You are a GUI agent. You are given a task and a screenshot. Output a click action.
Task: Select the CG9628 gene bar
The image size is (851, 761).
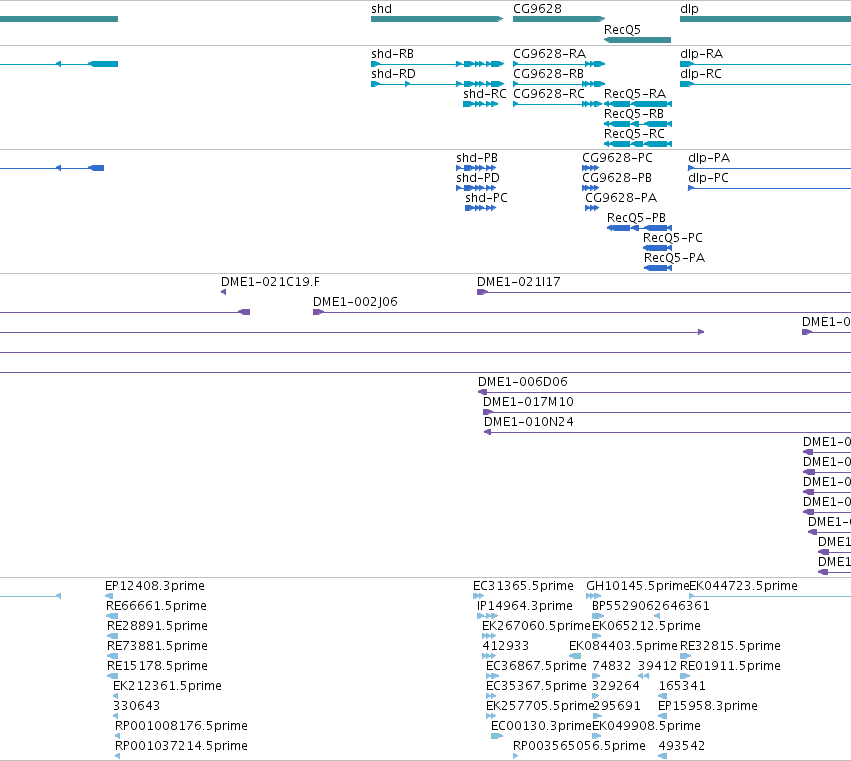point(558,19)
